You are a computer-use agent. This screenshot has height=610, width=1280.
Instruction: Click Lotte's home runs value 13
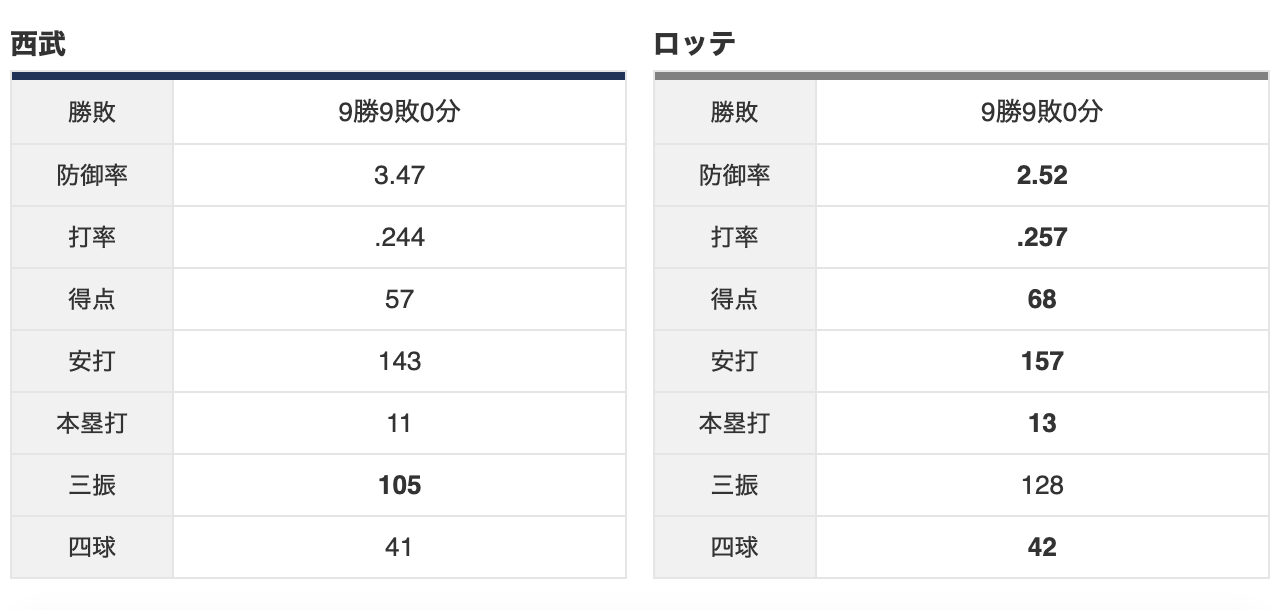pyautogui.click(x=1042, y=423)
